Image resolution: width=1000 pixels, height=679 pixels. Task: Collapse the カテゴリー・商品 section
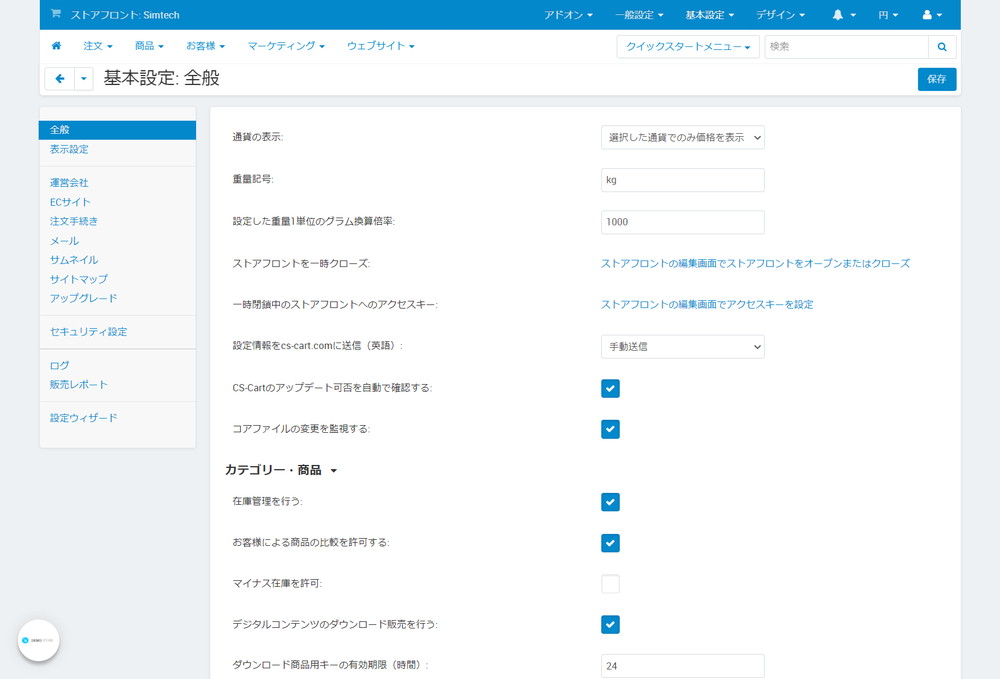pyautogui.click(x=281, y=470)
